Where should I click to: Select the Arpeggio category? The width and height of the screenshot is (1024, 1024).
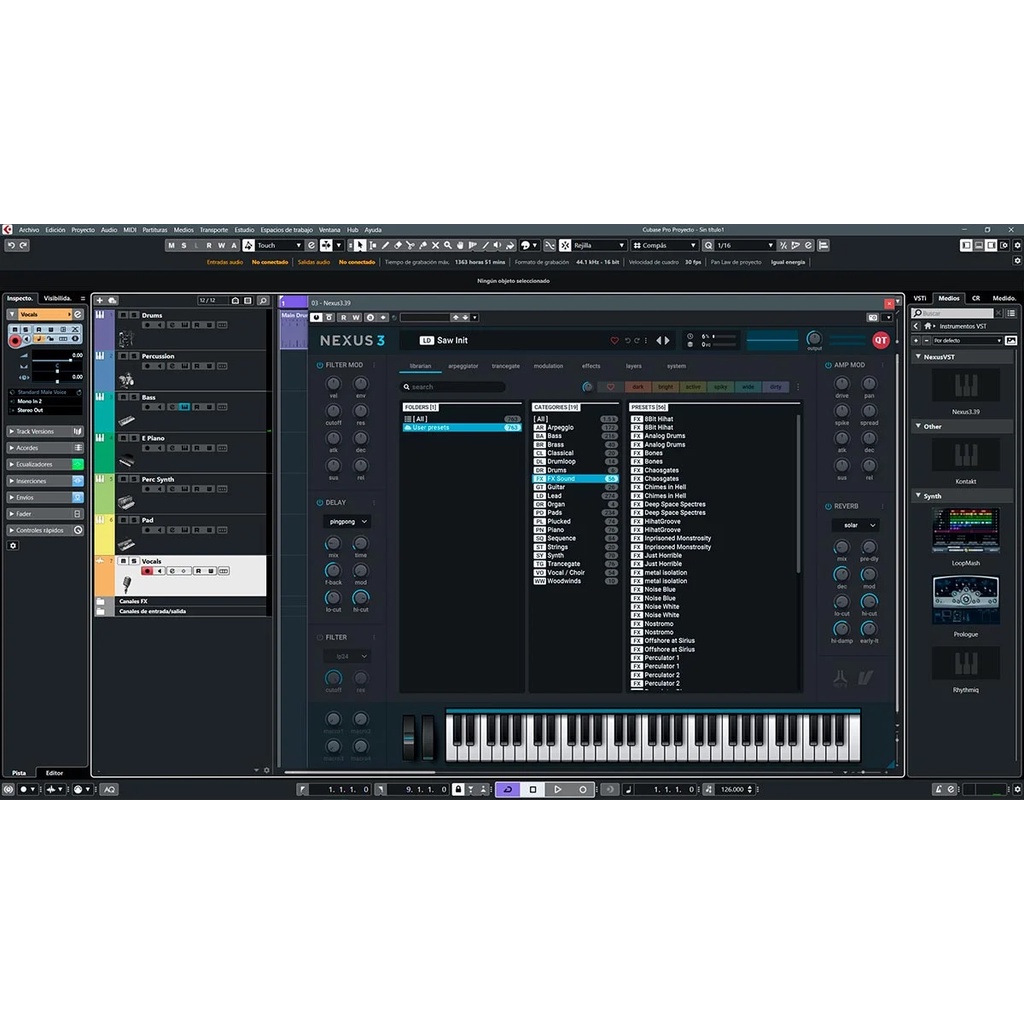[575, 427]
